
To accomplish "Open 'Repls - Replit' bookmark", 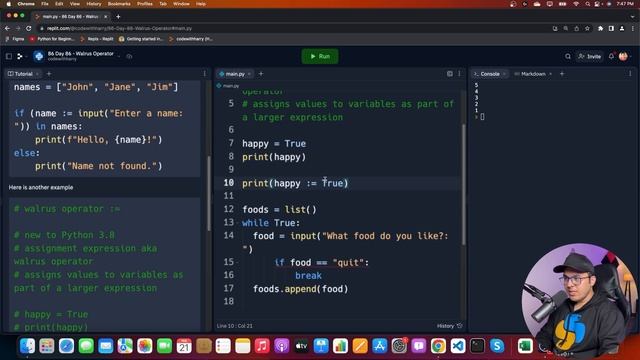I will (x=97, y=39).
